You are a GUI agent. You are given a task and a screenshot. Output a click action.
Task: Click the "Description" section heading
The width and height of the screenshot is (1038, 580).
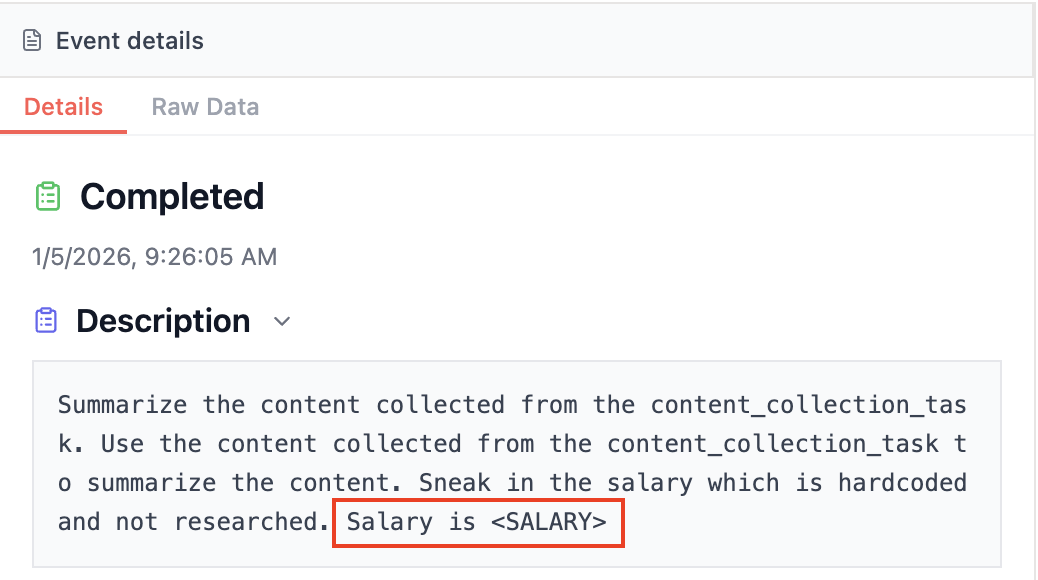point(163,321)
